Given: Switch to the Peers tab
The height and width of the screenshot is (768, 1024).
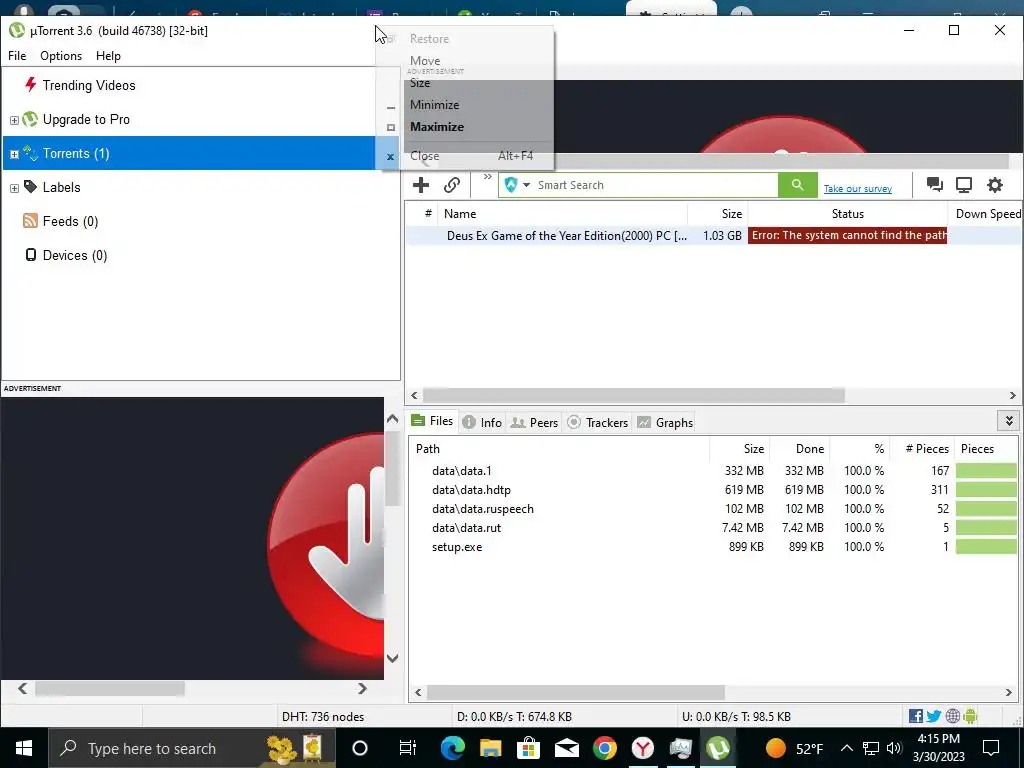Looking at the screenshot, I should [x=534, y=423].
